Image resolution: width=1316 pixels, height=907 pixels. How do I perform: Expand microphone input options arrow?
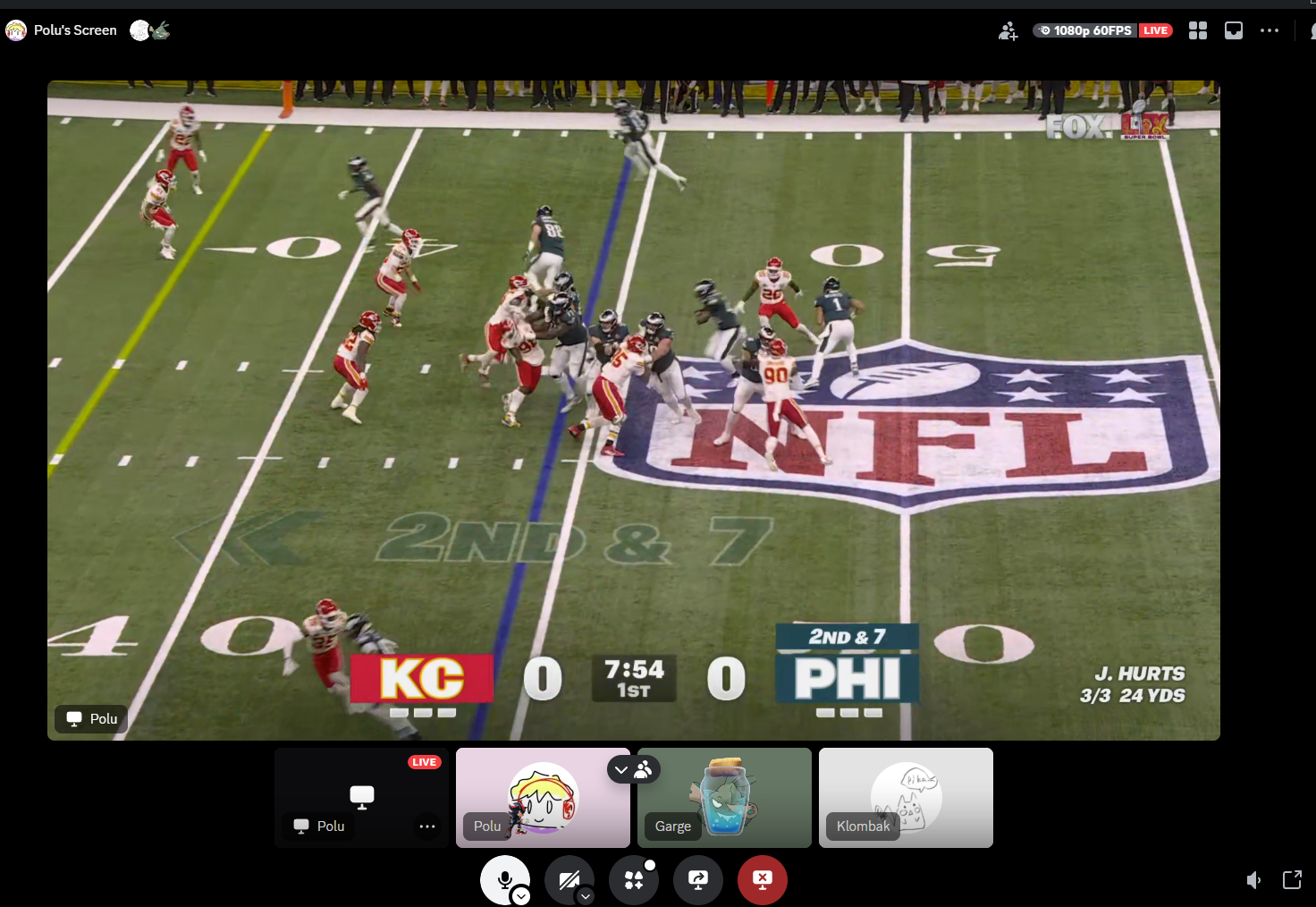521,895
